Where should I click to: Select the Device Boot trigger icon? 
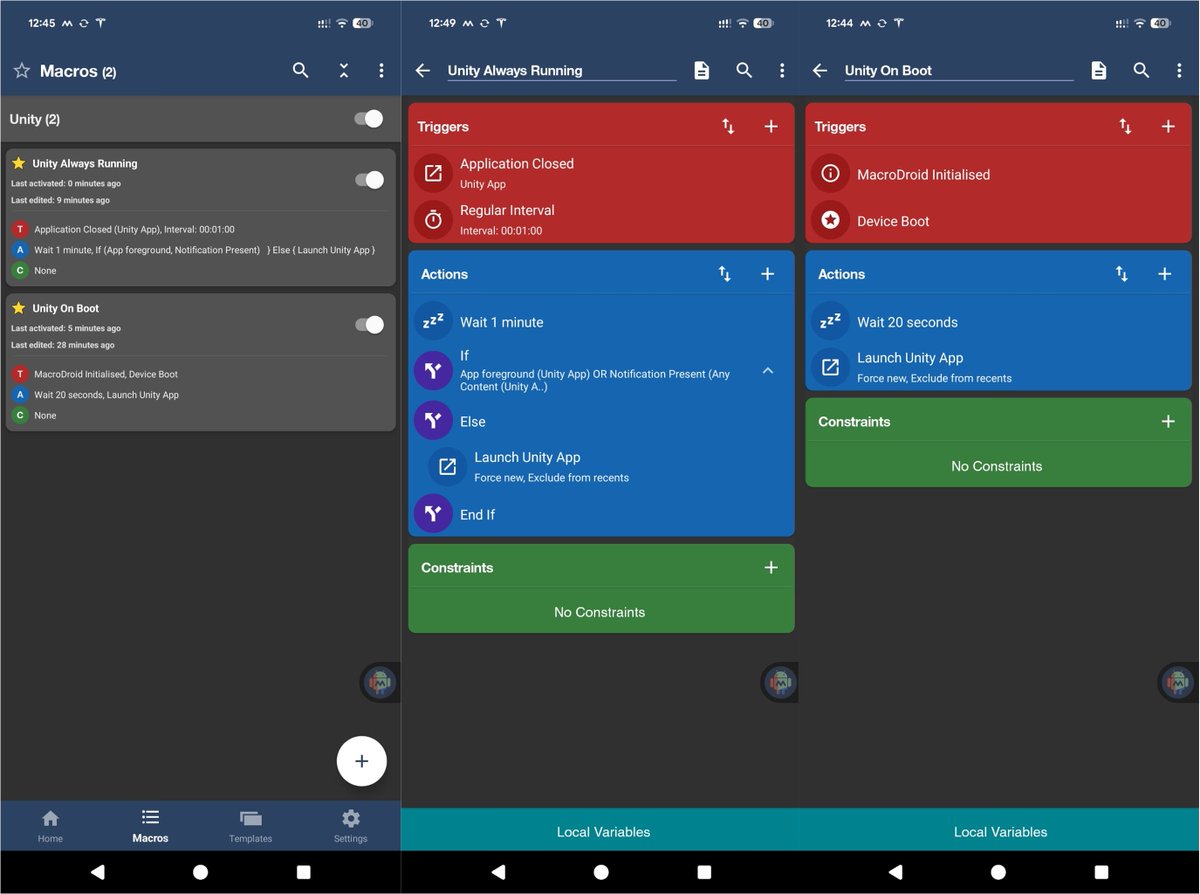coord(830,220)
